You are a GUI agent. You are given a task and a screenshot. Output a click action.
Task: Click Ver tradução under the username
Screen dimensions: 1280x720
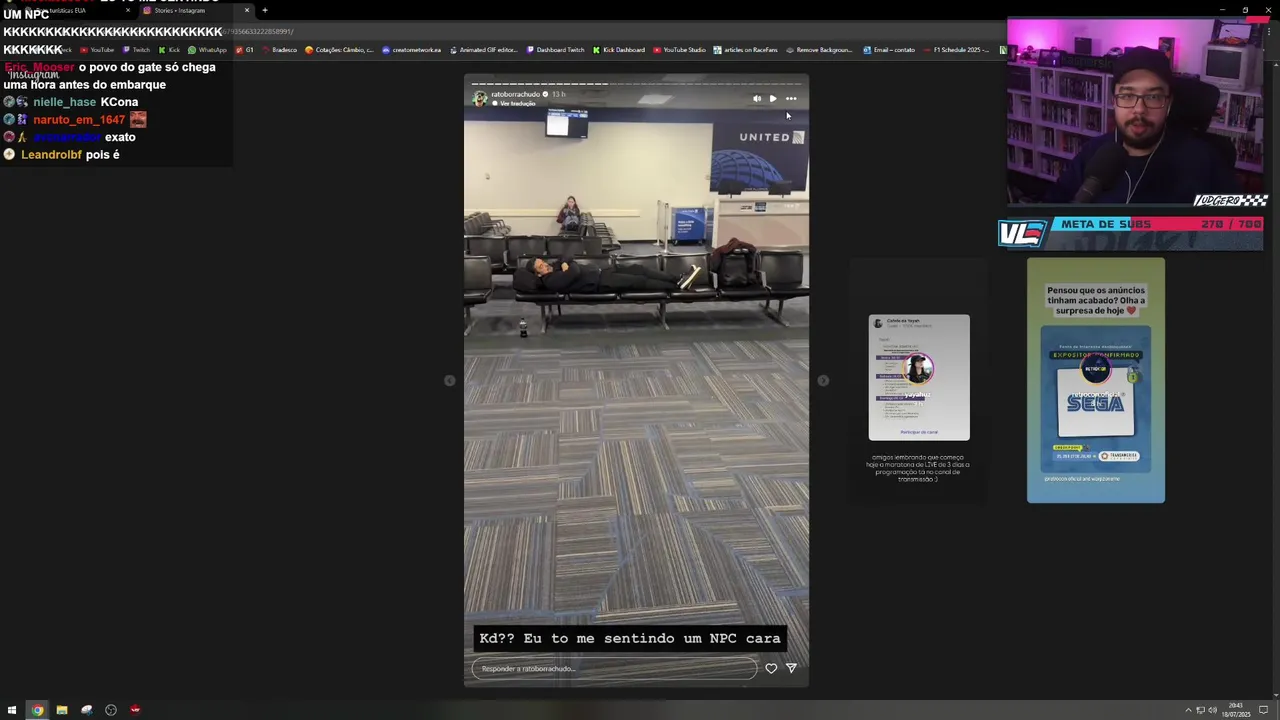(517, 103)
